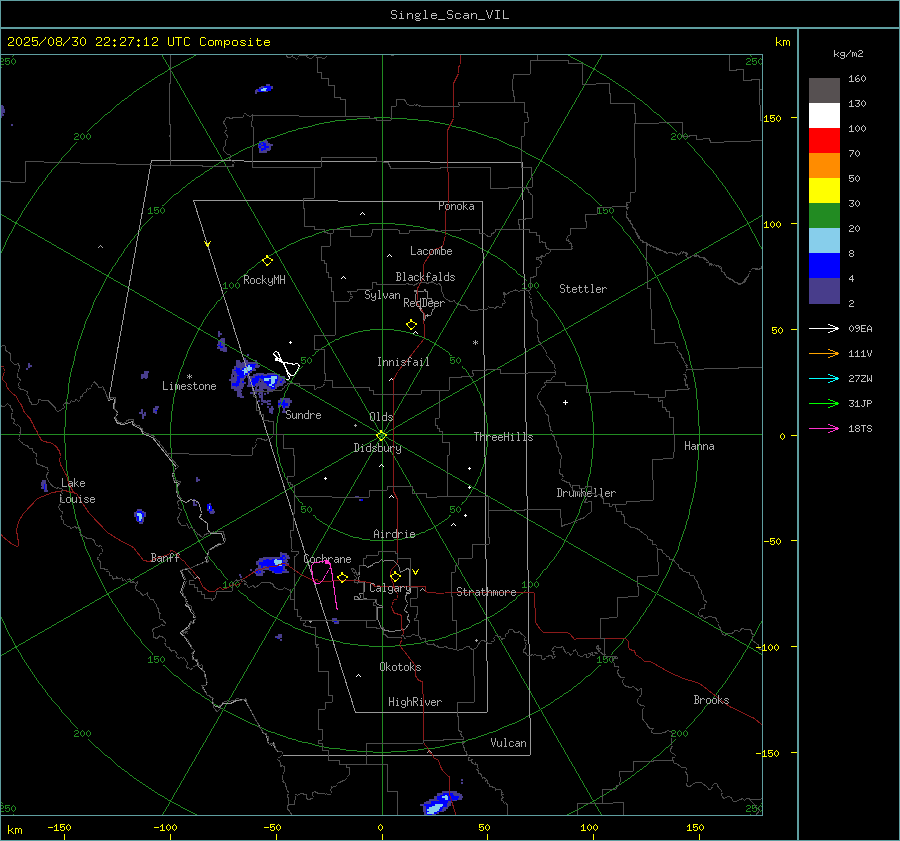Click the 160 value atop the legend
The width and height of the screenshot is (900, 841).
tap(857, 79)
